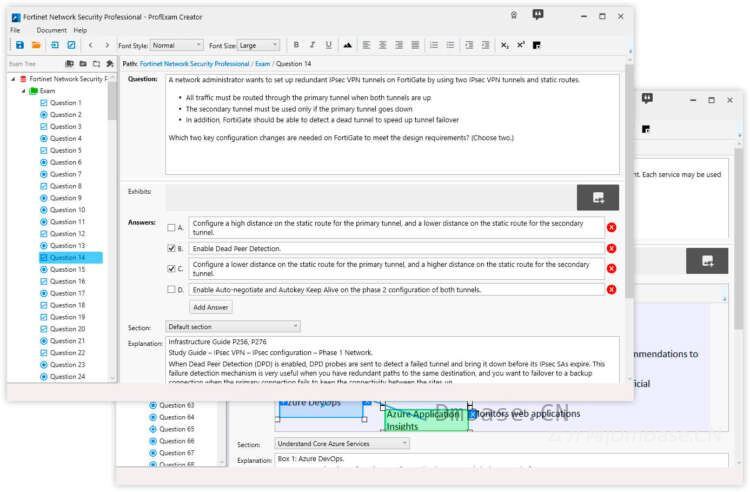The image size is (750, 492).
Task: Click the Add Answer button
Action: (211, 307)
